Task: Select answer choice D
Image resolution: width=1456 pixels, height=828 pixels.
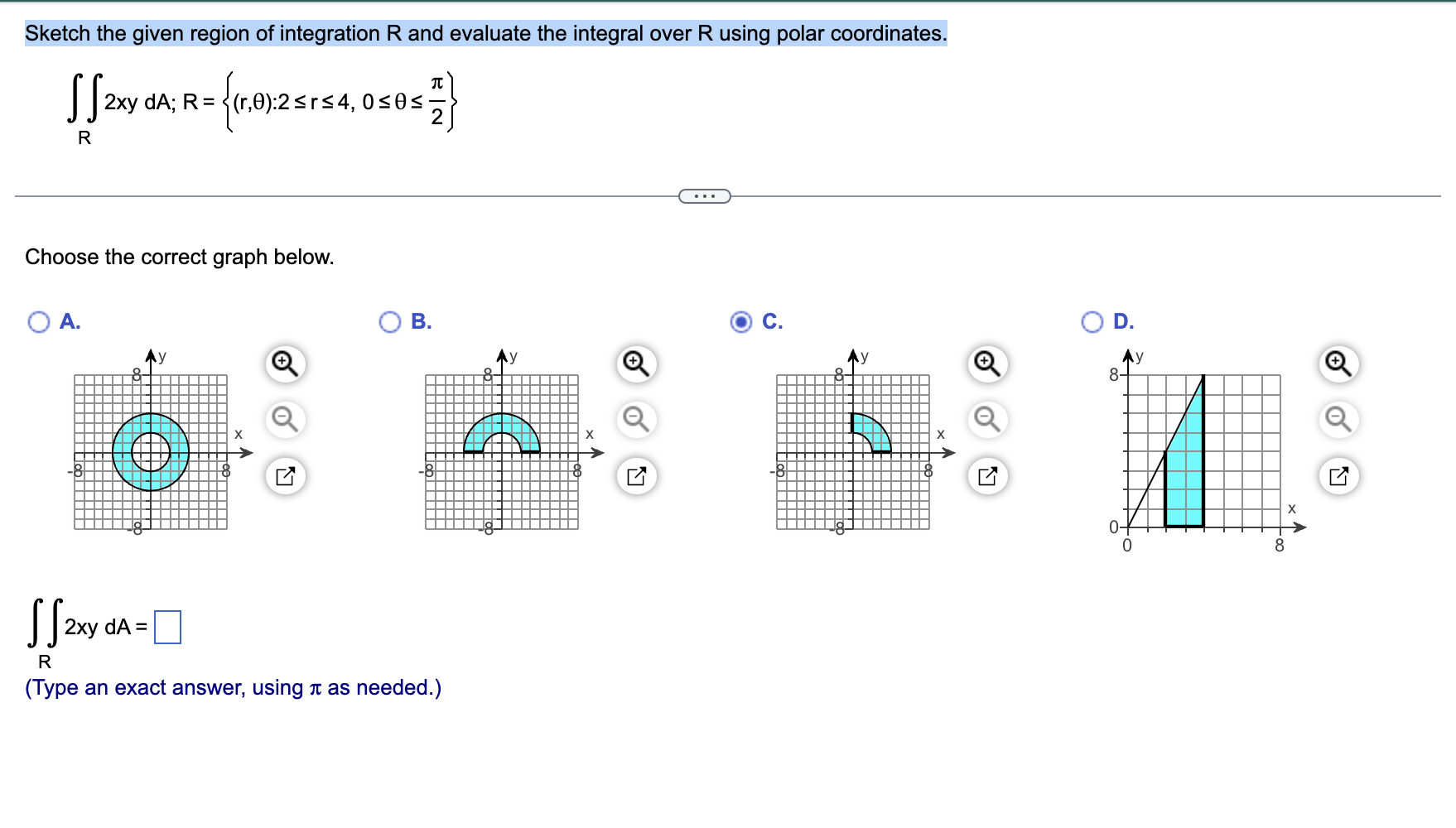Action: 1092,321
